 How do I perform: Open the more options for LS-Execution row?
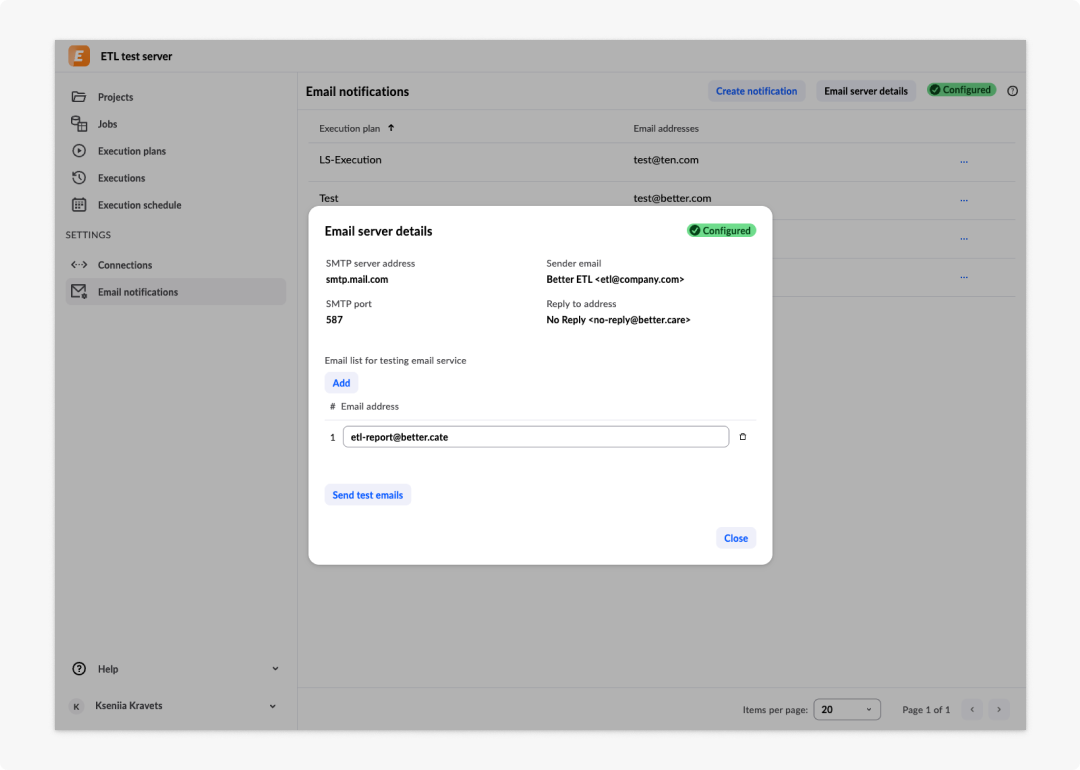click(x=964, y=161)
